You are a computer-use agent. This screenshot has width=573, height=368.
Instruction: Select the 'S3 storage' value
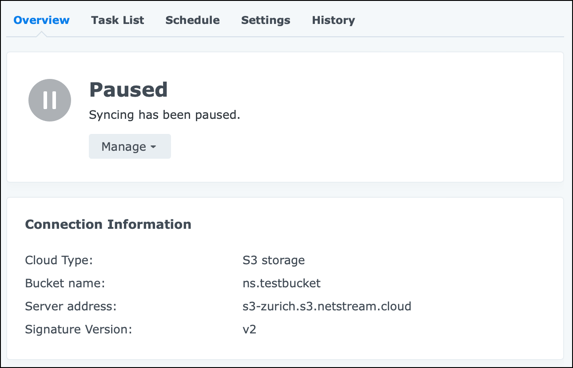[273, 260]
